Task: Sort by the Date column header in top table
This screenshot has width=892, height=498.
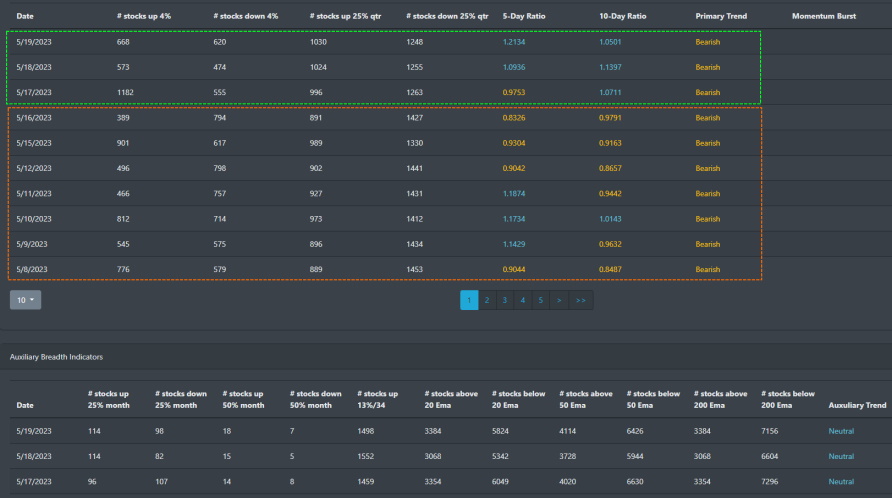Action: click(25, 16)
